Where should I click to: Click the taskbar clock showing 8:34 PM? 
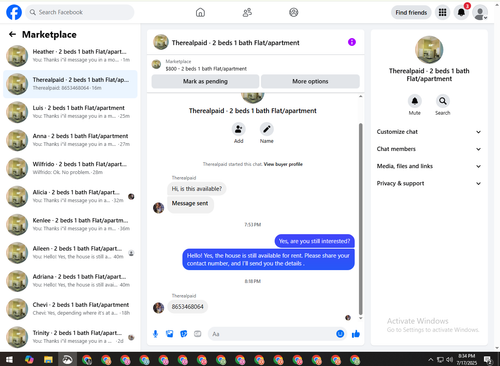[467, 359]
